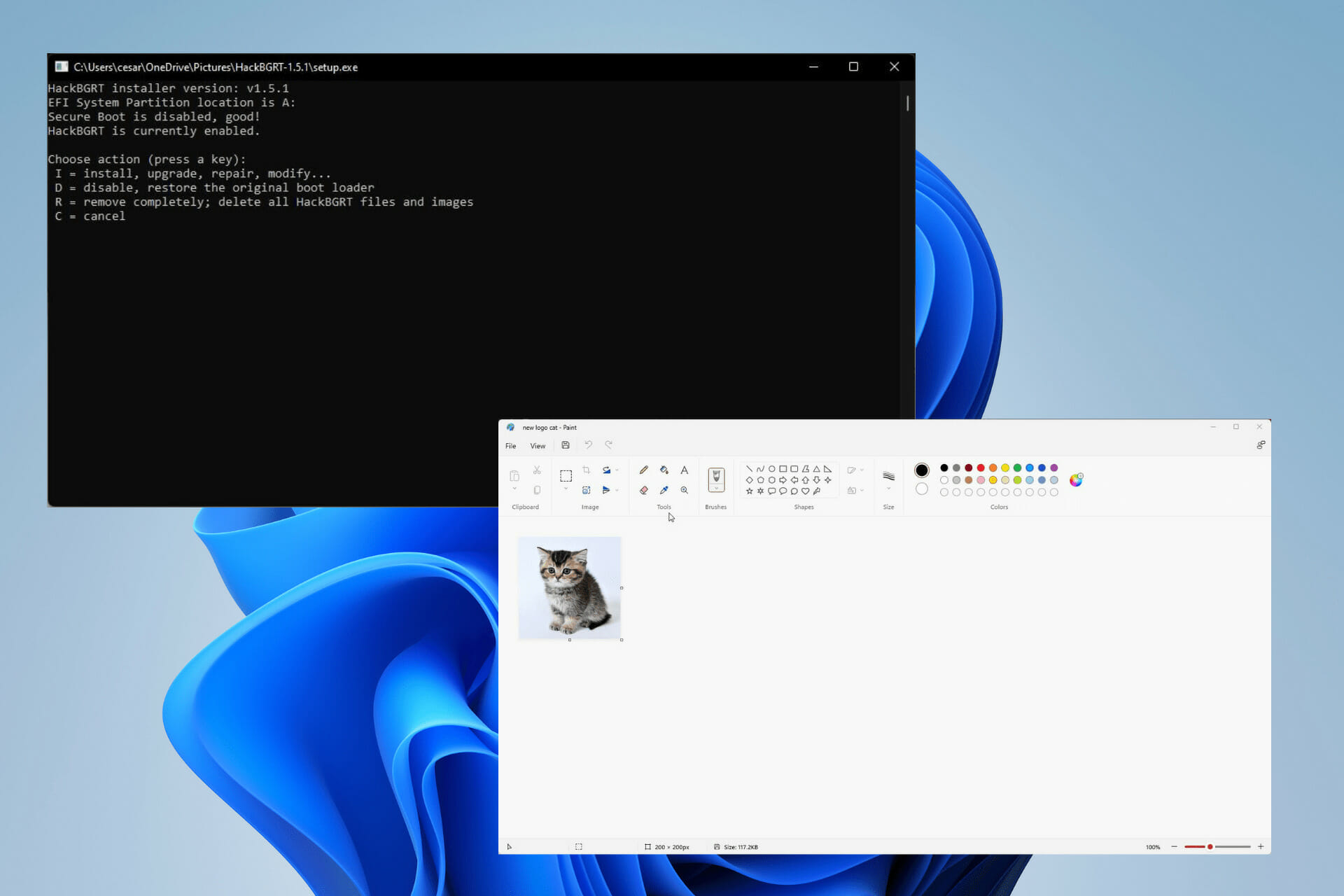
Task: Activate the white Color 2 selector
Action: 921,489
